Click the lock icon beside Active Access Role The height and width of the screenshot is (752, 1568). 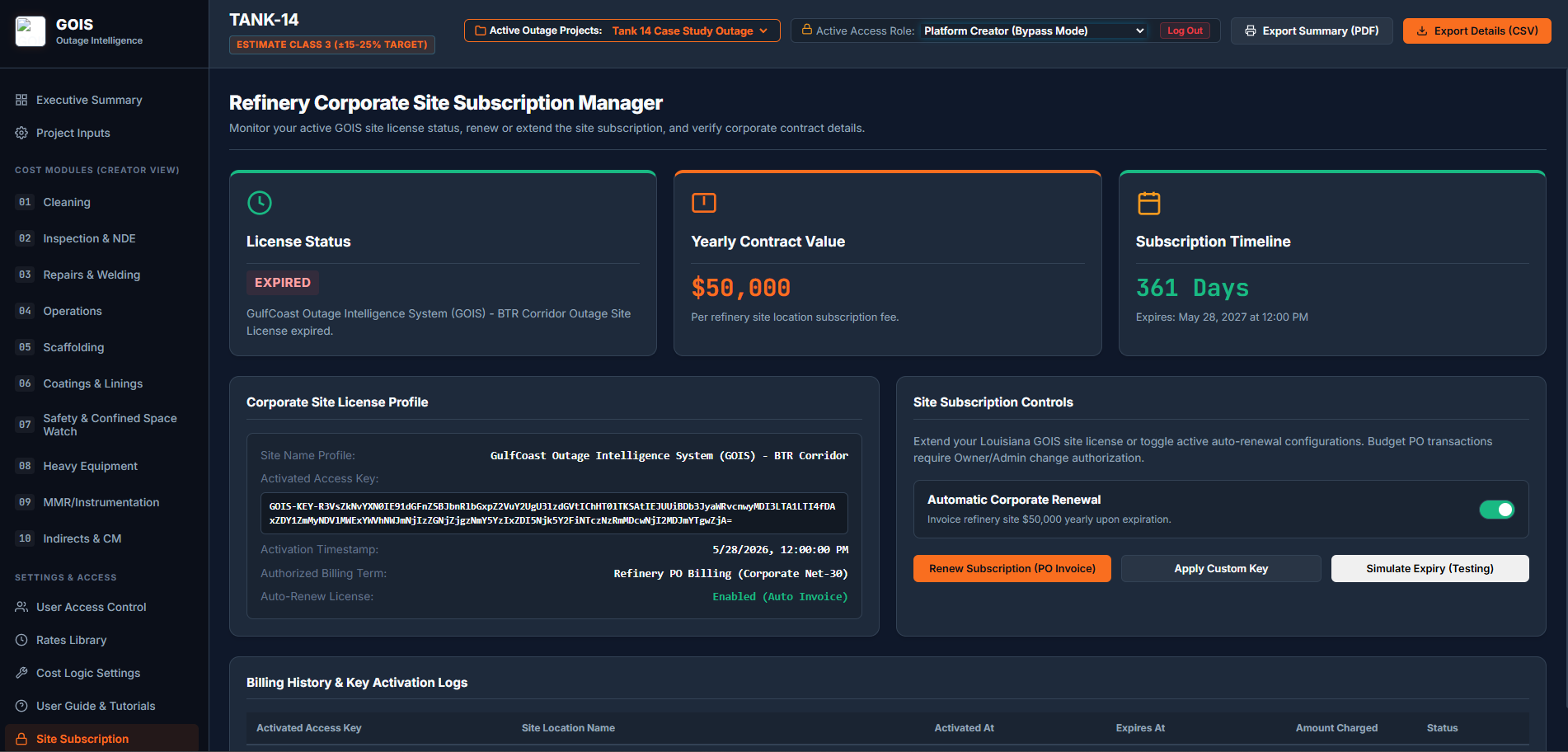(x=807, y=30)
